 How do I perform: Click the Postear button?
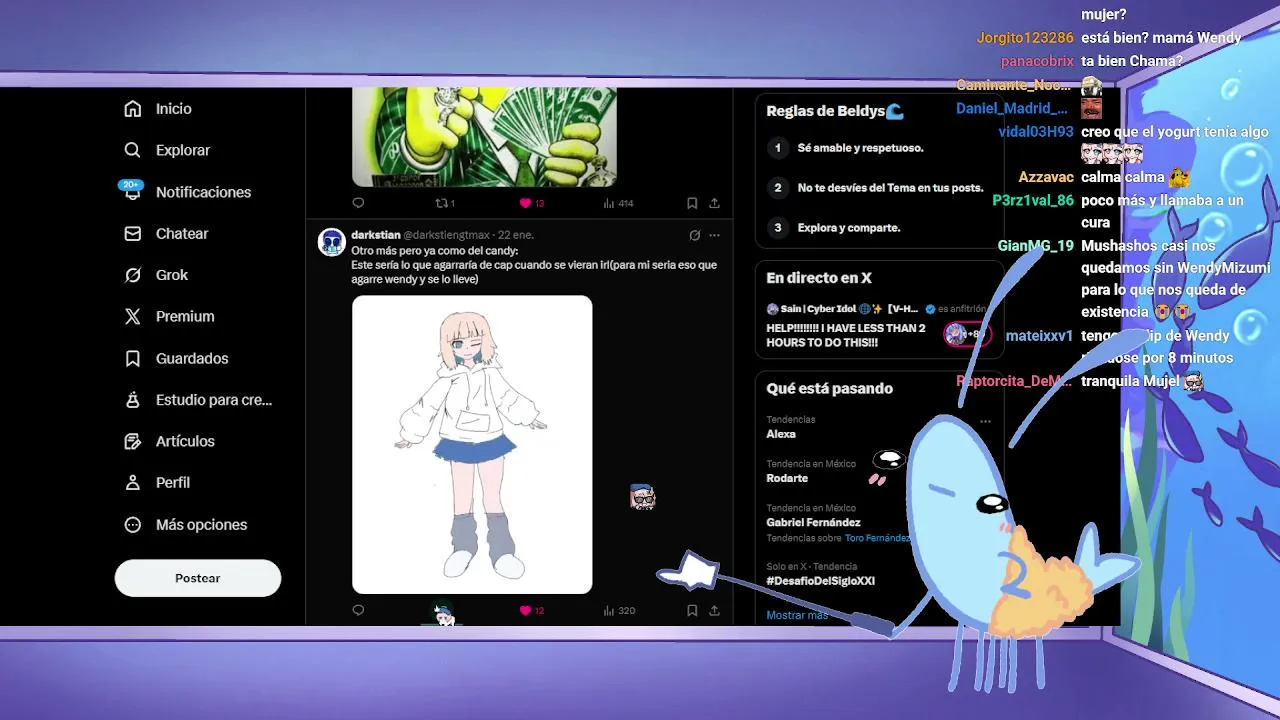[x=198, y=578]
